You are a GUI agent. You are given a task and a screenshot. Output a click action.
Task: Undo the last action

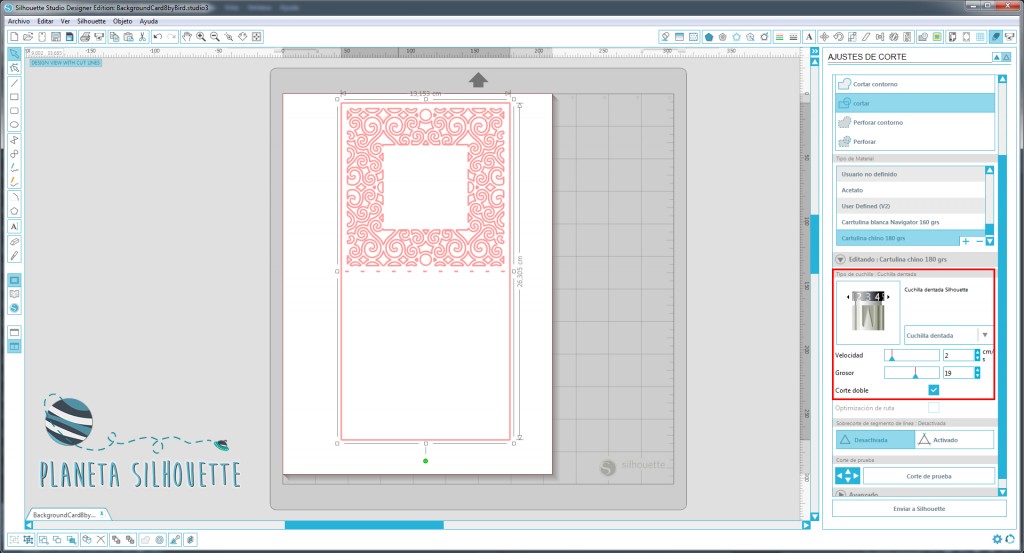(157, 37)
